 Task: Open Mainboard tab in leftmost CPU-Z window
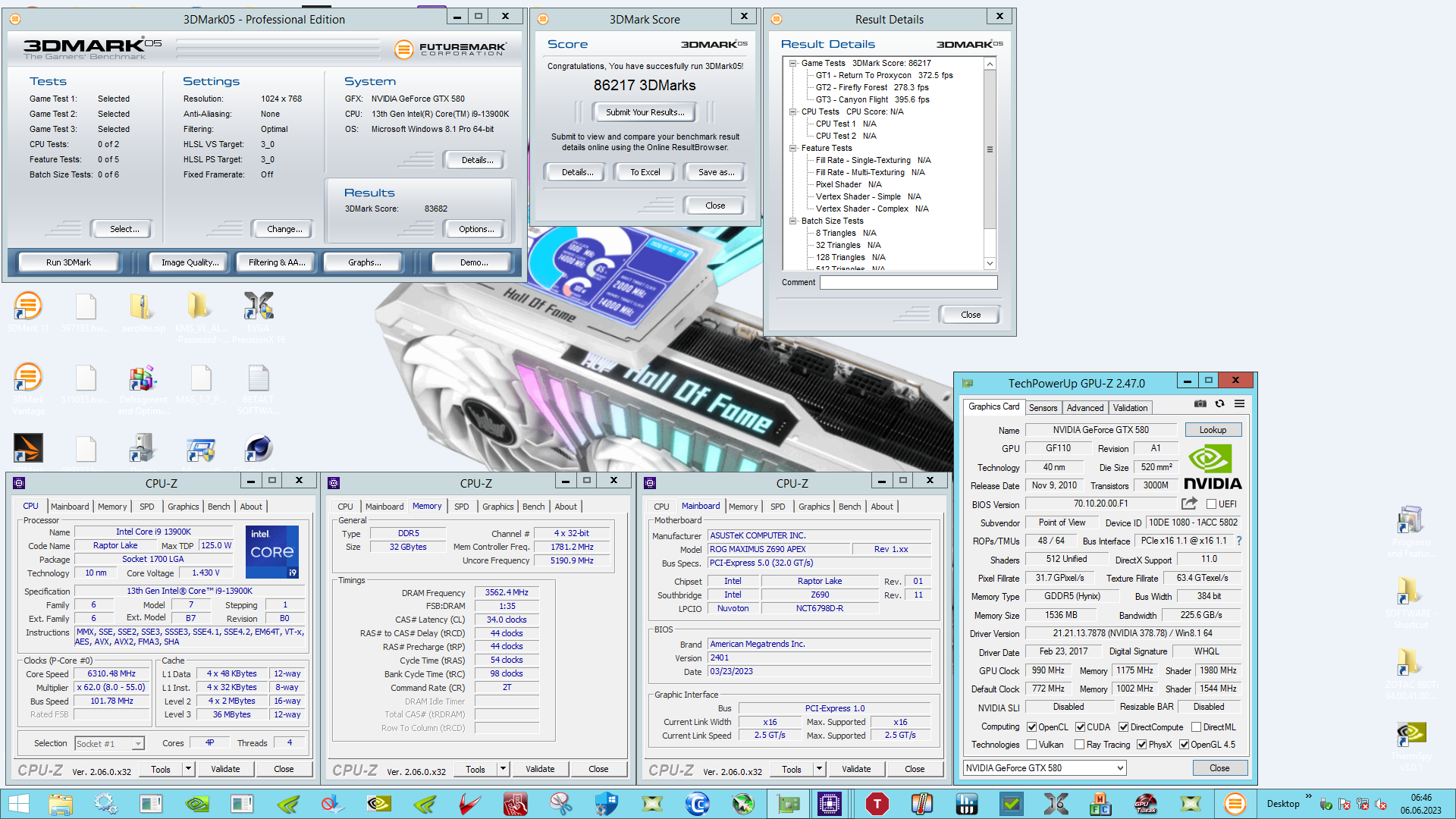(70, 507)
